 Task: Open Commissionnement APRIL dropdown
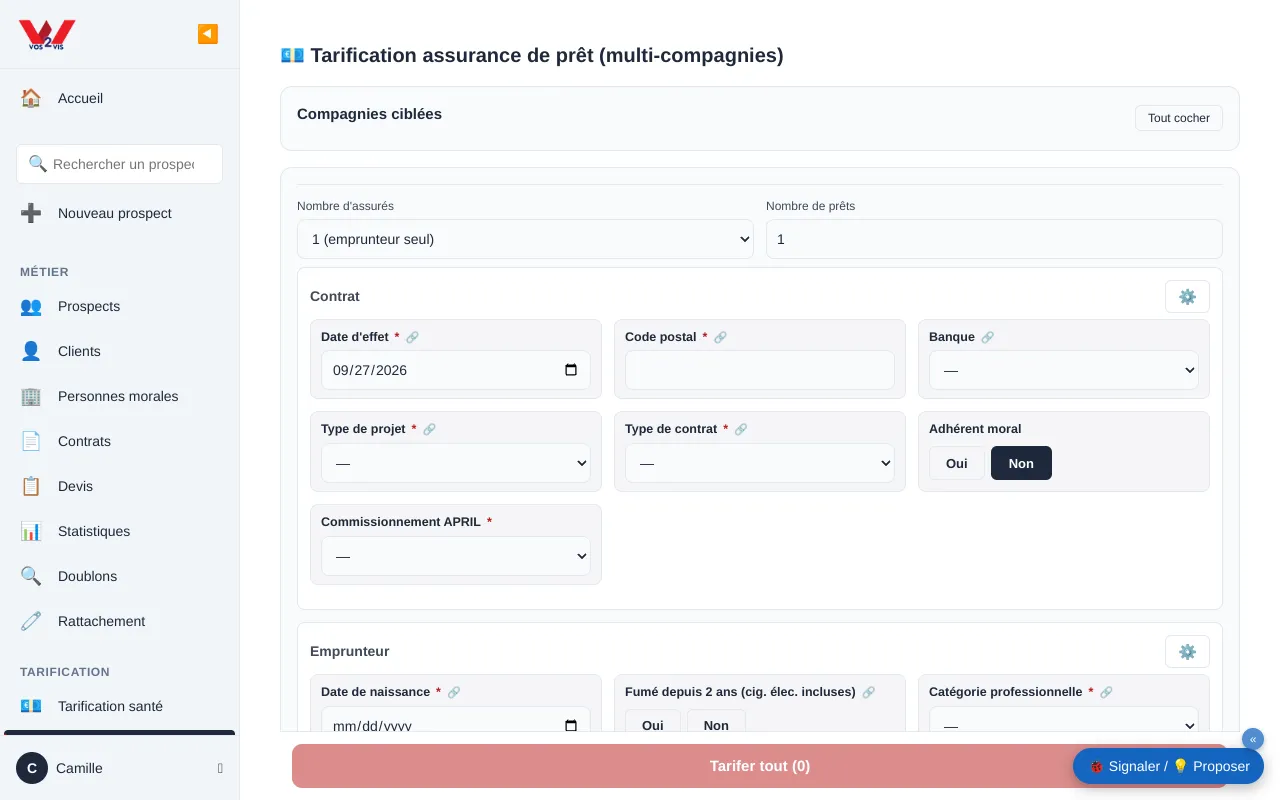click(456, 556)
